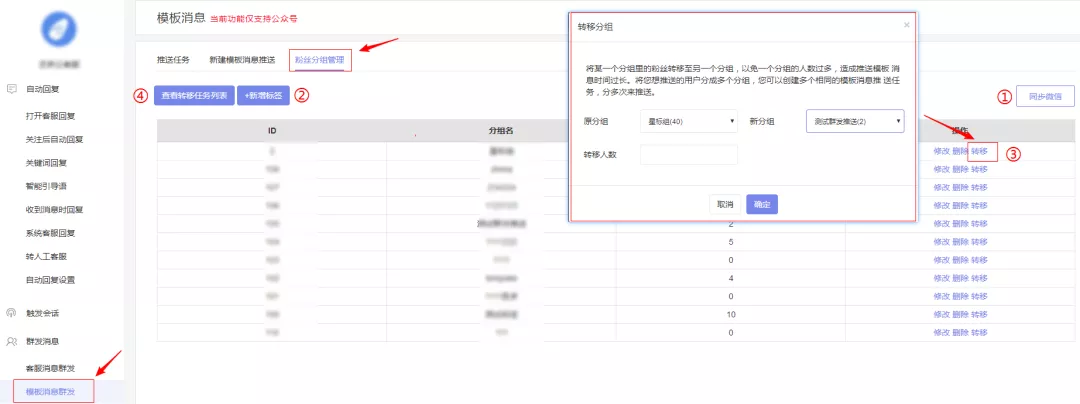The height and width of the screenshot is (404, 1080).
Task: Click 修改 in the row with count 4
Action: (942, 278)
